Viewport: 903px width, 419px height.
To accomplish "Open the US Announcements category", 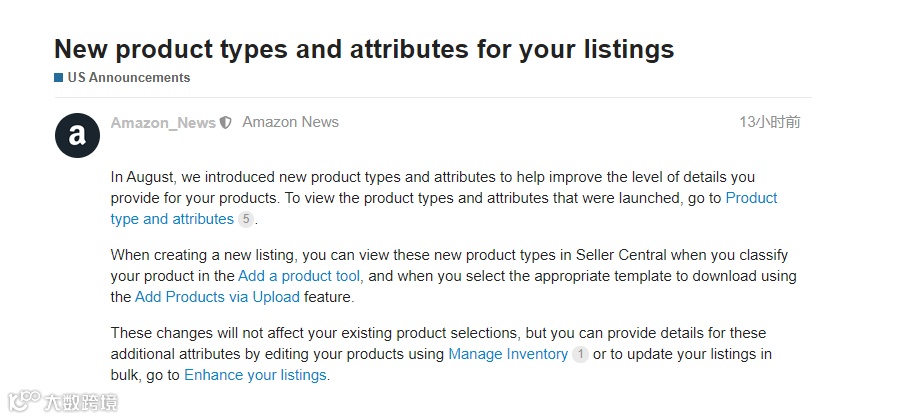I will [128, 77].
